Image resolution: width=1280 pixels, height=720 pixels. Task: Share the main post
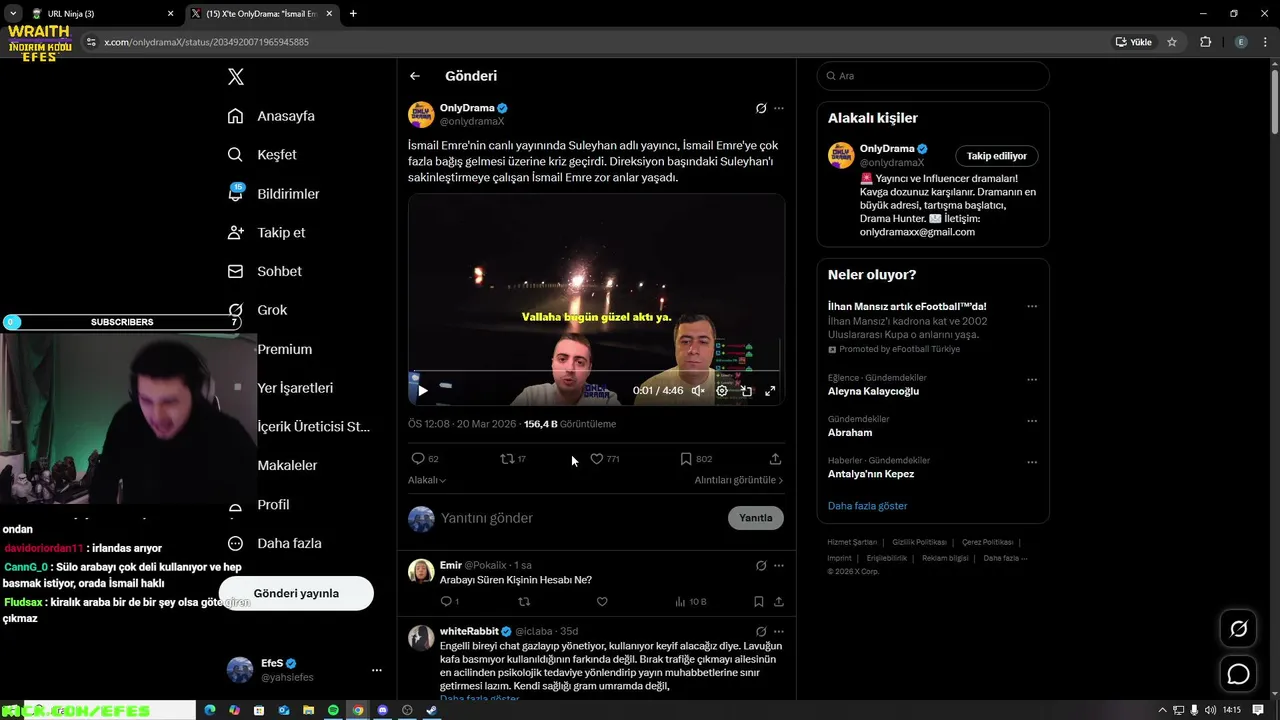pos(775,459)
